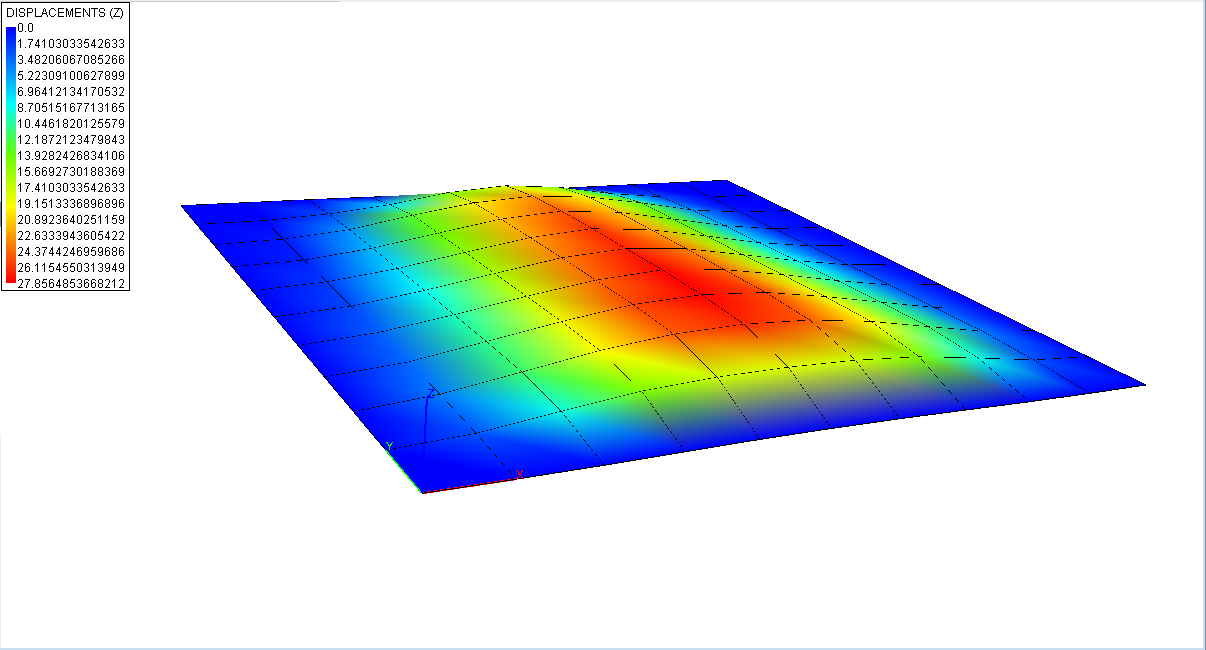
Task: Click the red end of the color bar
Action: 10,281
